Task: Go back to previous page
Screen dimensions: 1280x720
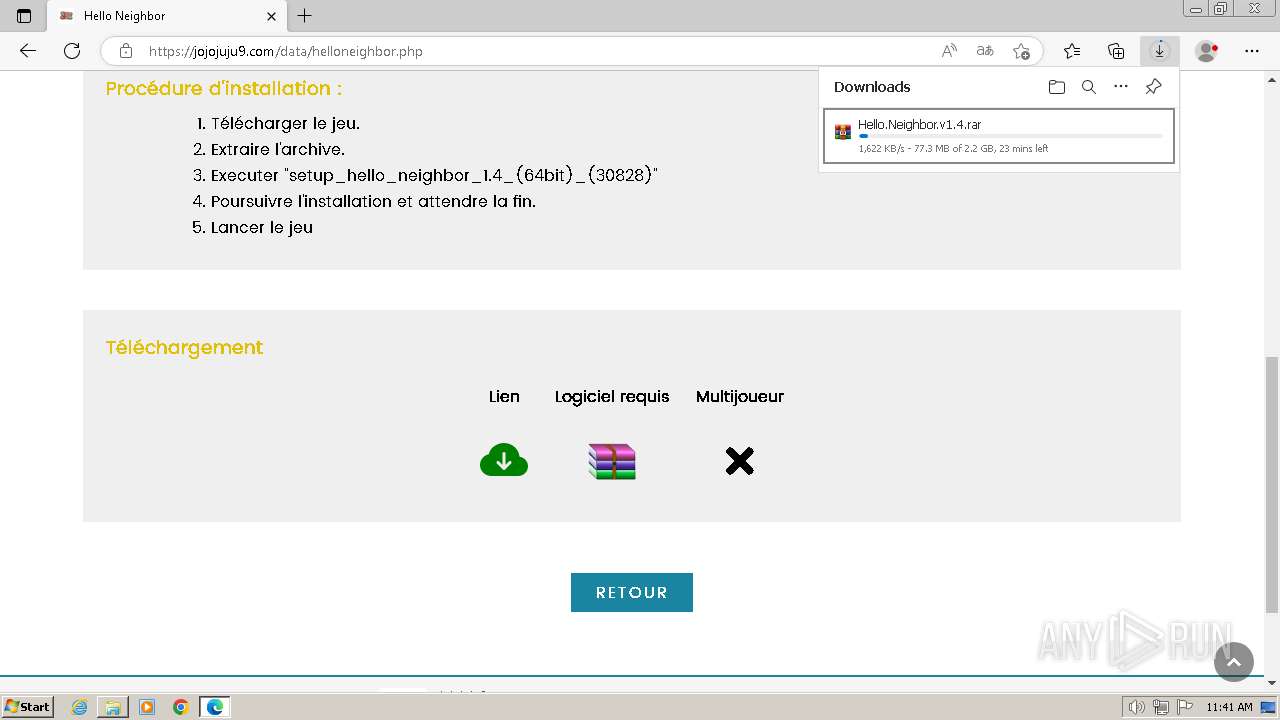Action: coord(28,50)
